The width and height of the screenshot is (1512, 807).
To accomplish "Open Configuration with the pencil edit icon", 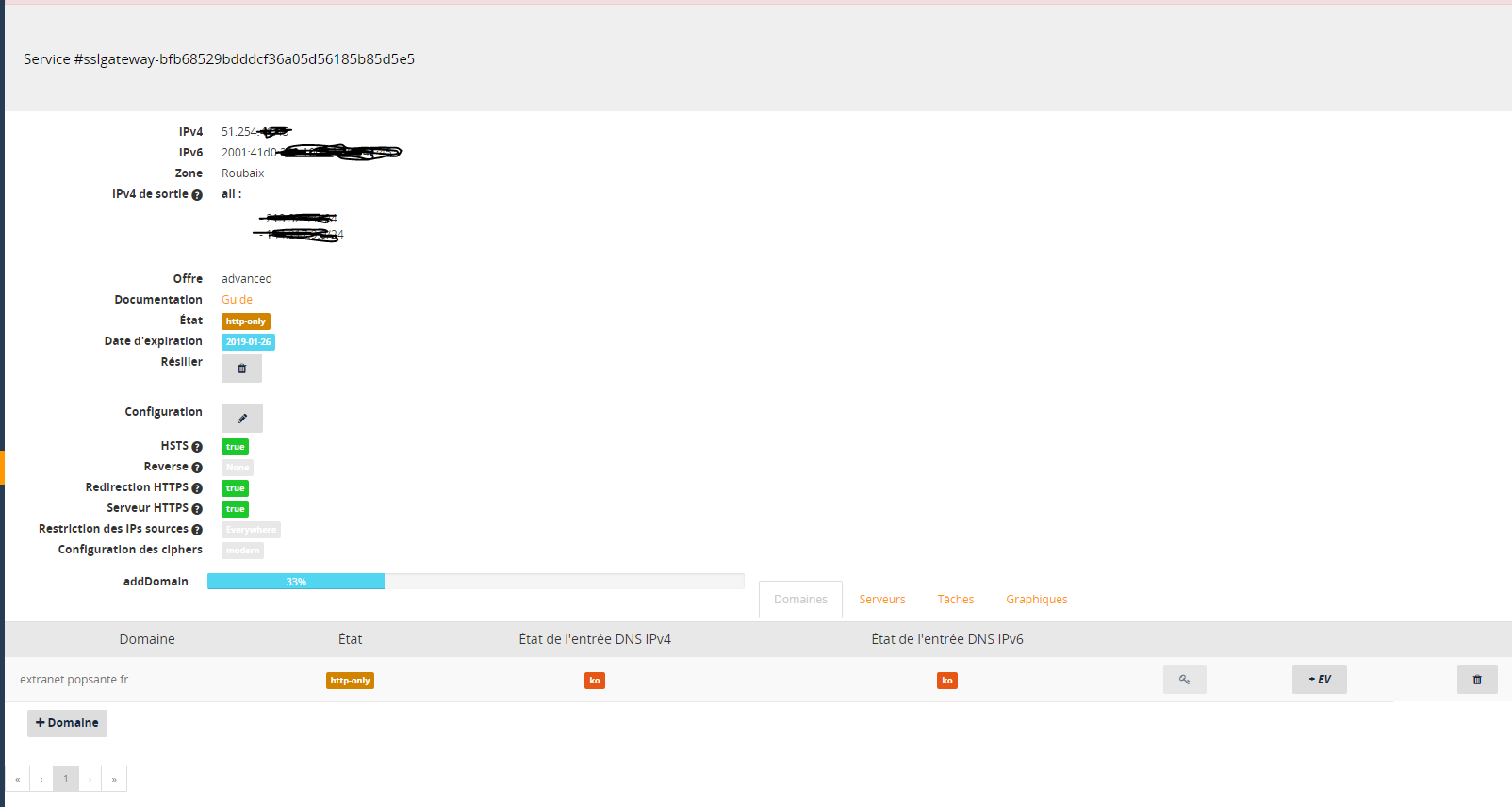I will coord(242,419).
